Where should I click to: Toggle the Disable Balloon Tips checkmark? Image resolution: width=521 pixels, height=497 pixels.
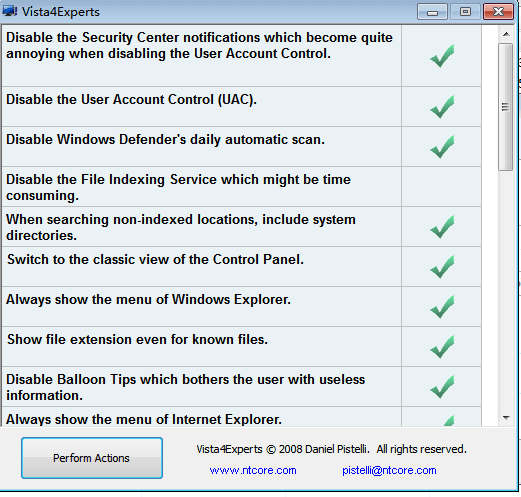coord(442,387)
